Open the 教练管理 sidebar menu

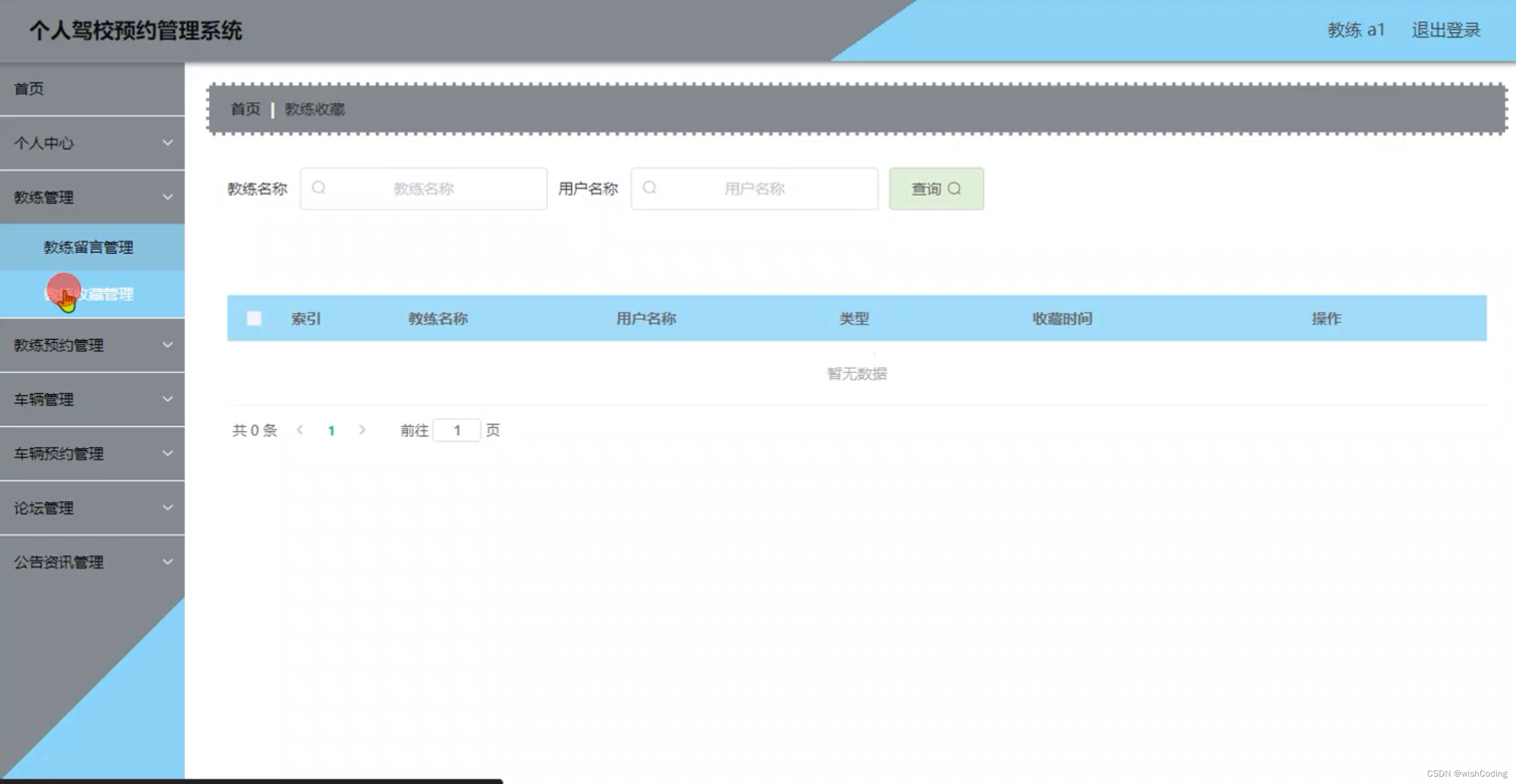[92, 197]
